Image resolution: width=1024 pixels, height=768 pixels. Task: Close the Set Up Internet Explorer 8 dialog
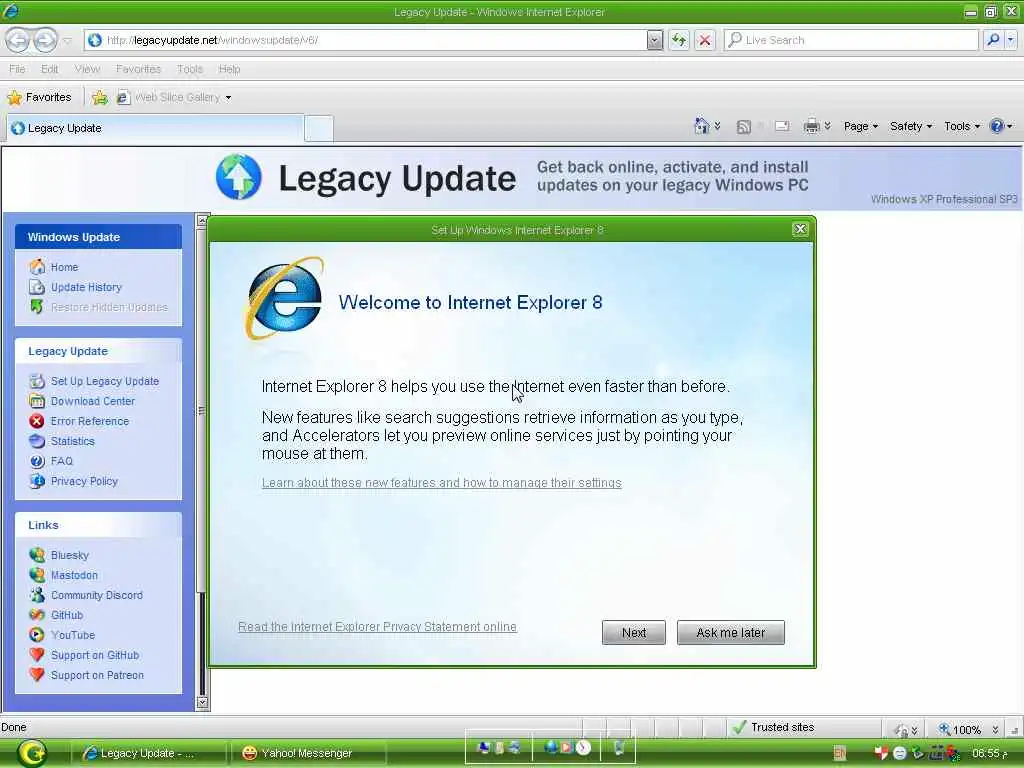[x=800, y=229]
